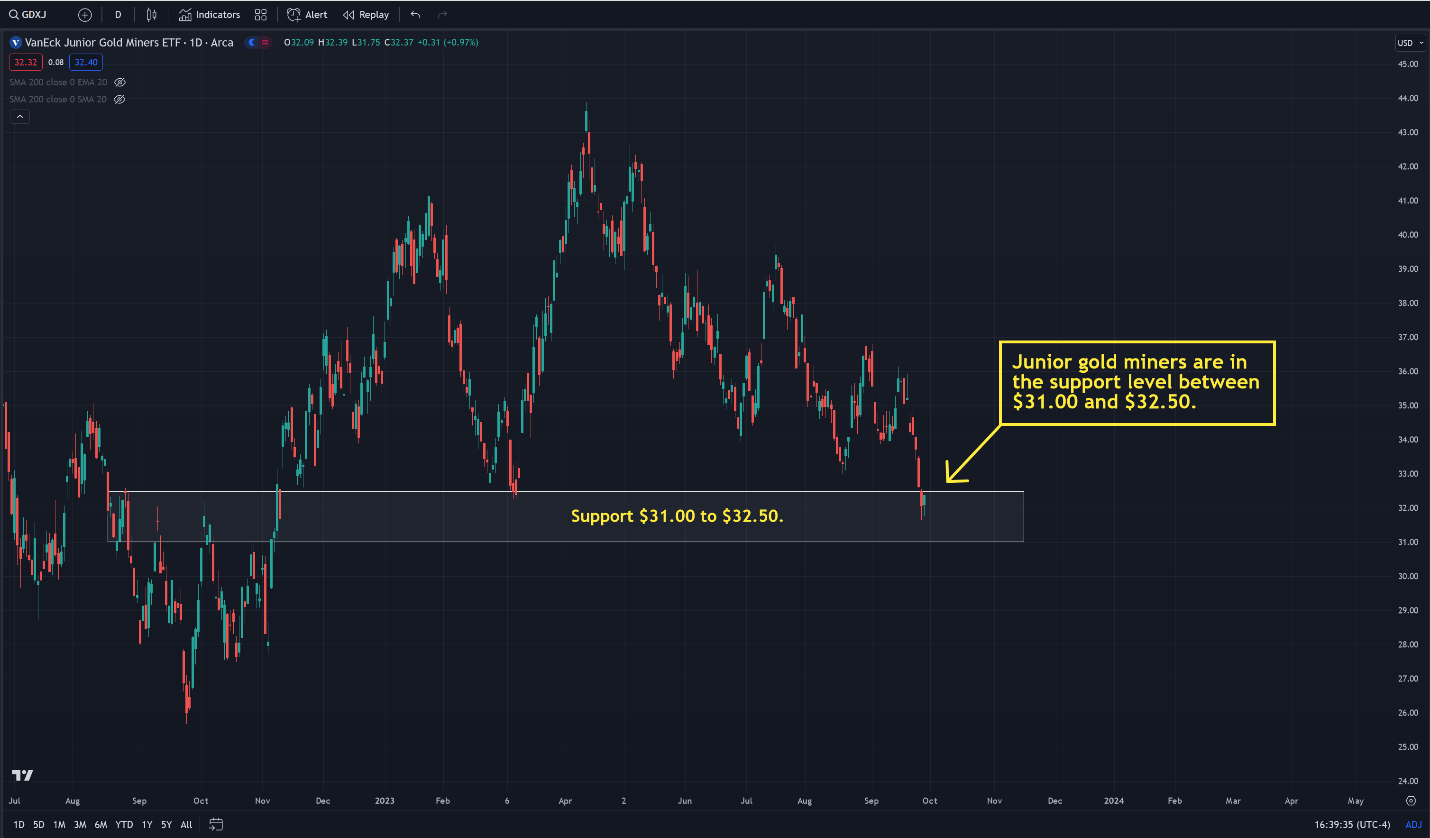Click the 45.00 price axis label

coord(1408,64)
